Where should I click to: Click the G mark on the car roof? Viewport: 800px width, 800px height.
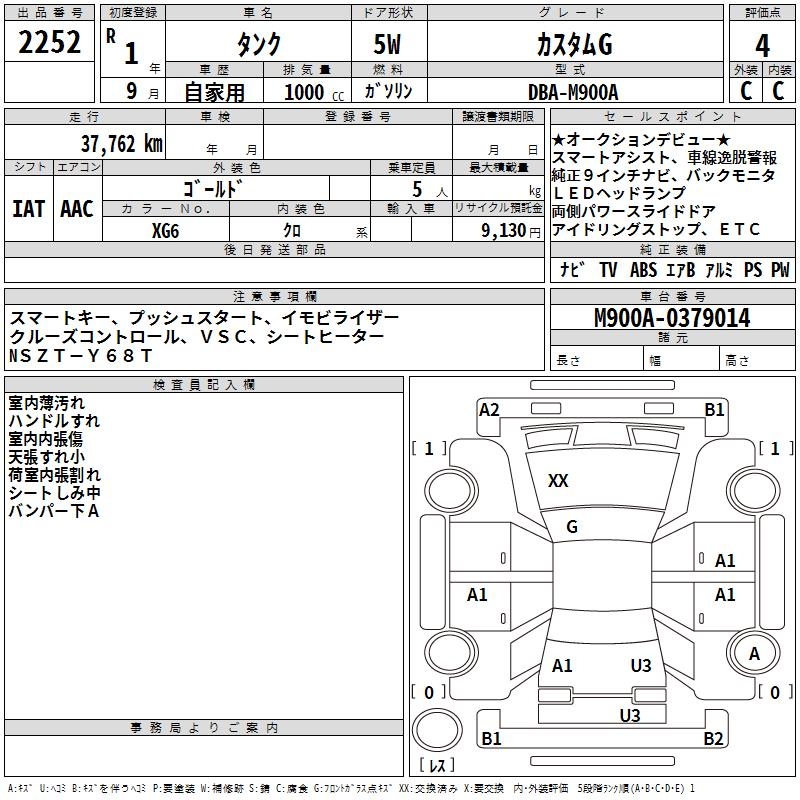[572, 527]
